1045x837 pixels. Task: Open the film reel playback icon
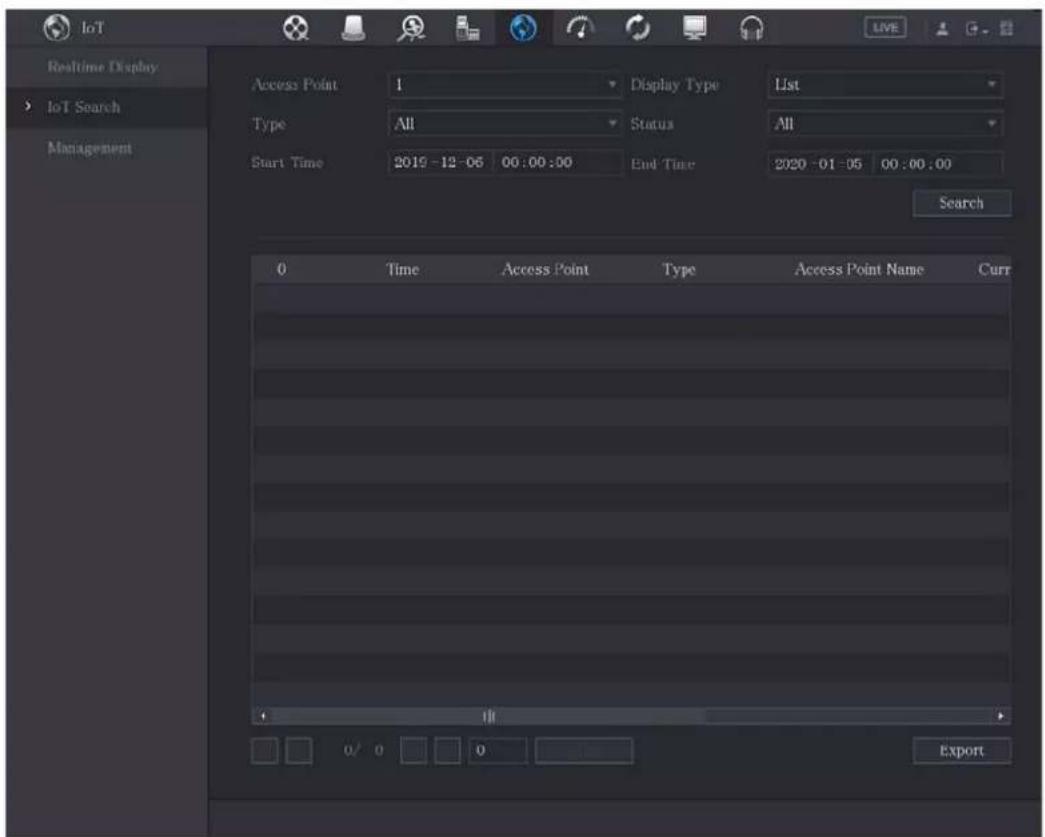click(295, 28)
